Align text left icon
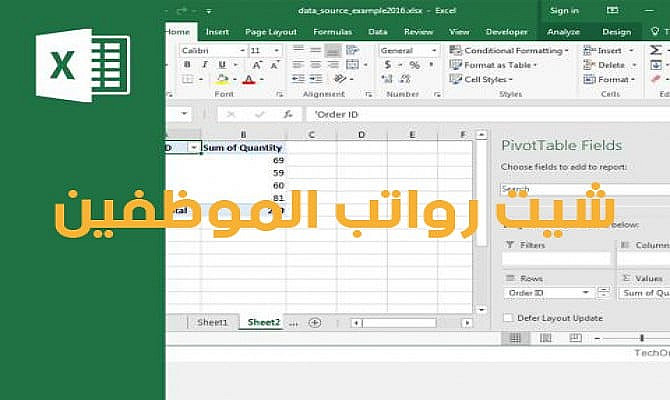The width and height of the screenshot is (670, 400). pos(298,65)
